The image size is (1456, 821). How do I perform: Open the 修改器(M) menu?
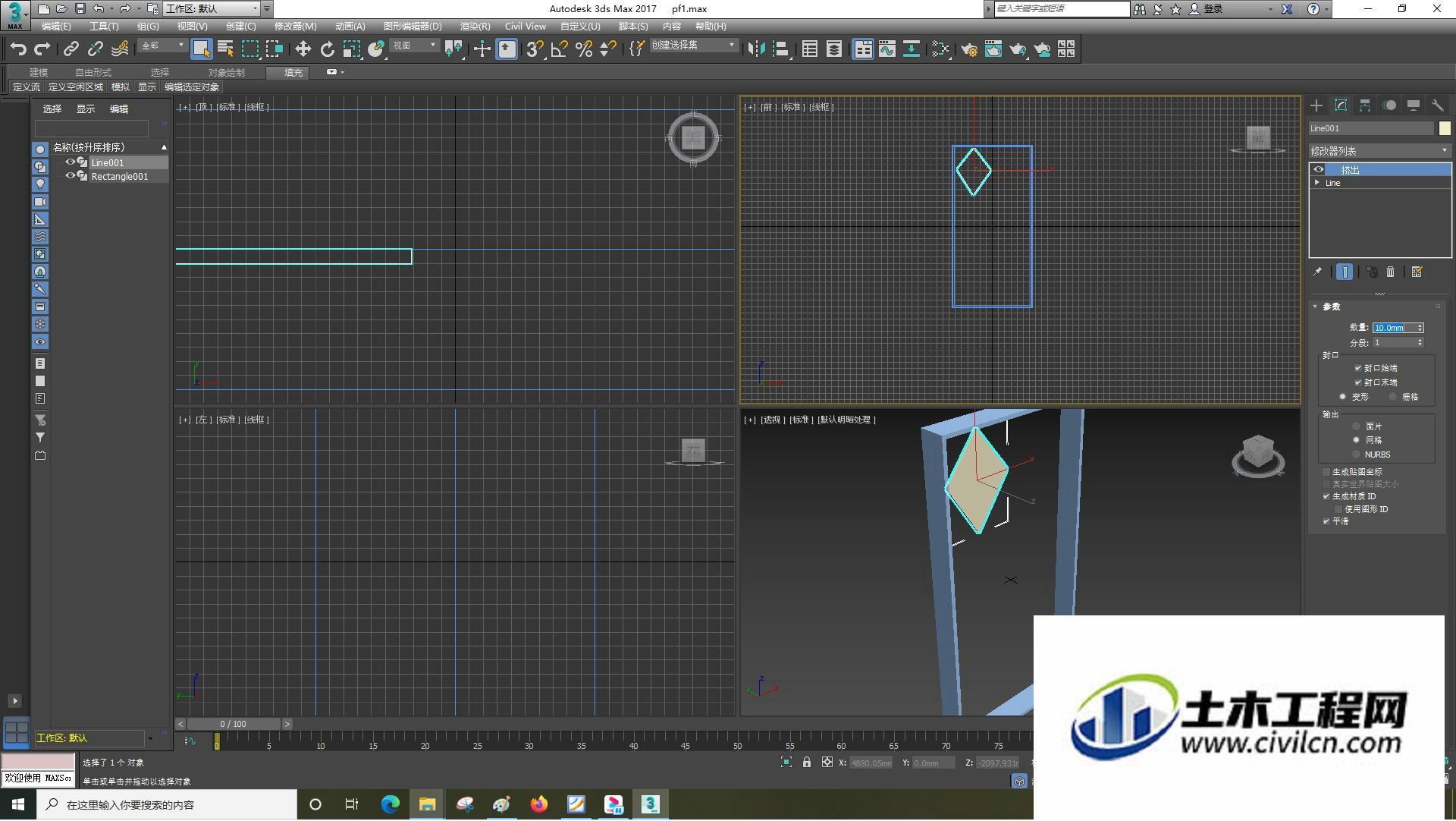pos(295,26)
